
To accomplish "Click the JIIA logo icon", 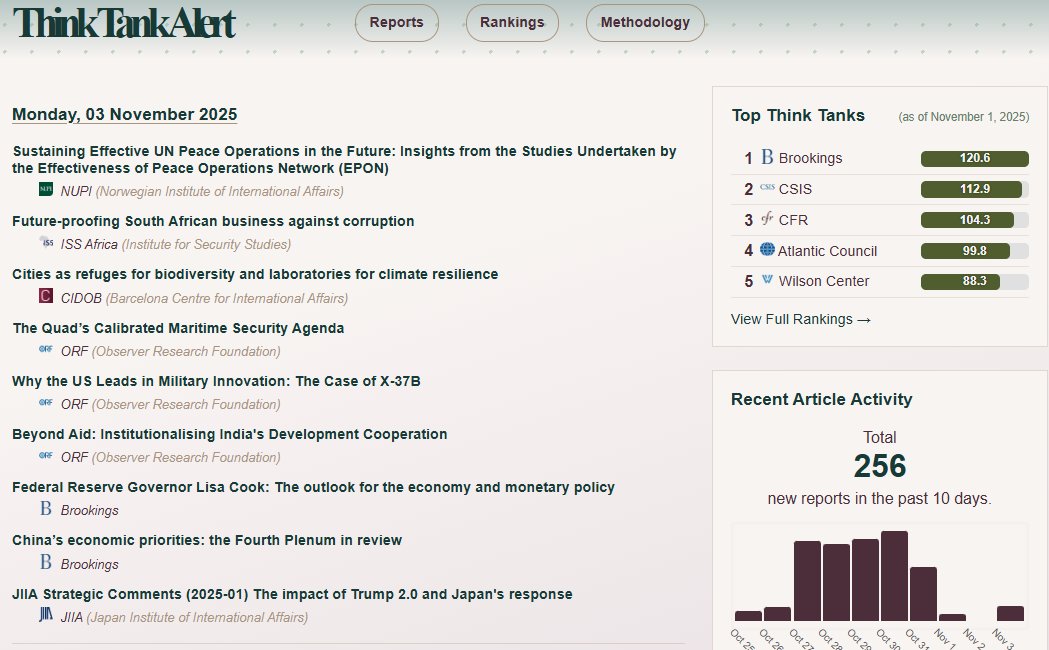I will 45,615.
